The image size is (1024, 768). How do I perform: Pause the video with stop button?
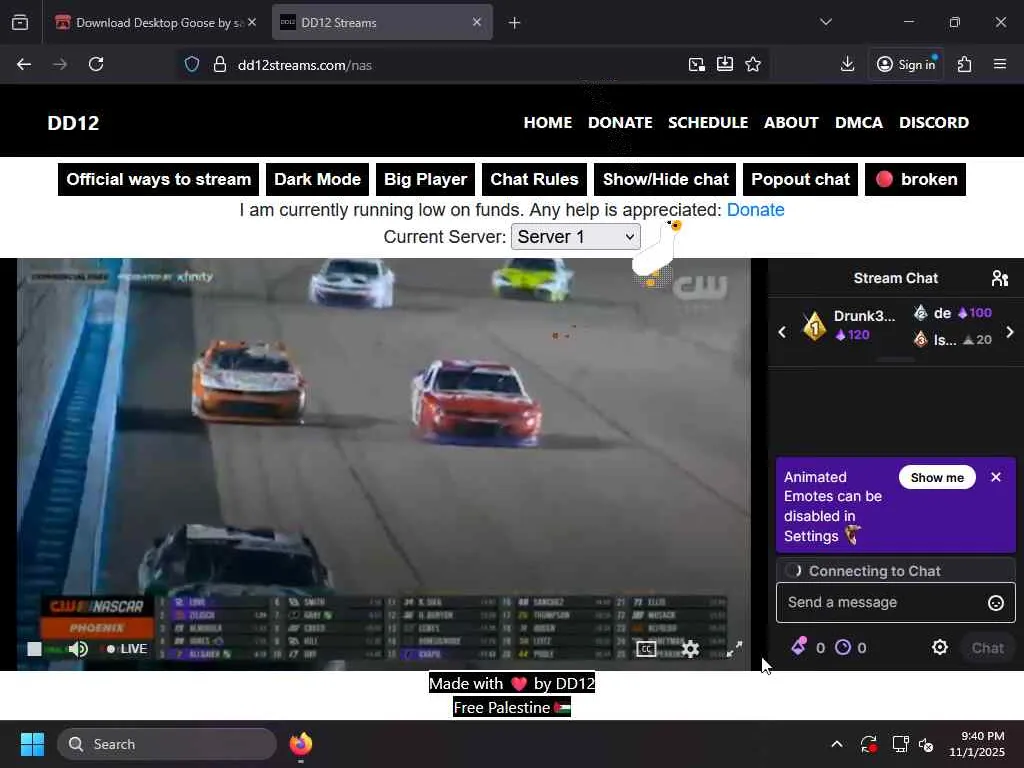[34, 648]
